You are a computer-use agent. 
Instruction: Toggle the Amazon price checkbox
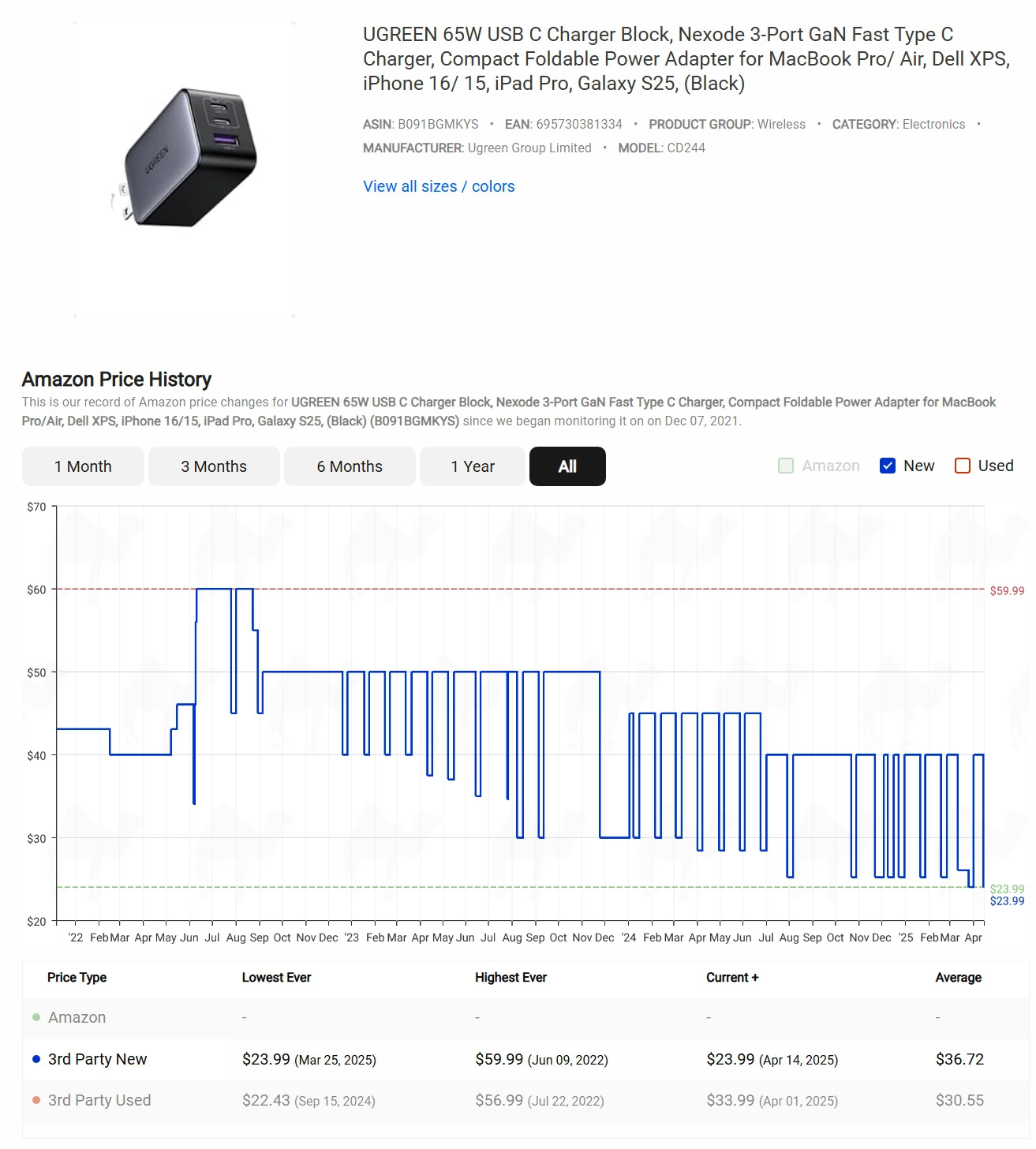786,466
